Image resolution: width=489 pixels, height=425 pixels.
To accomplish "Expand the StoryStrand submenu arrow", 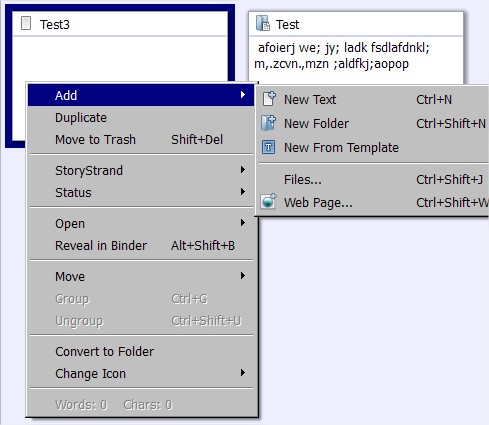I will coord(243,170).
